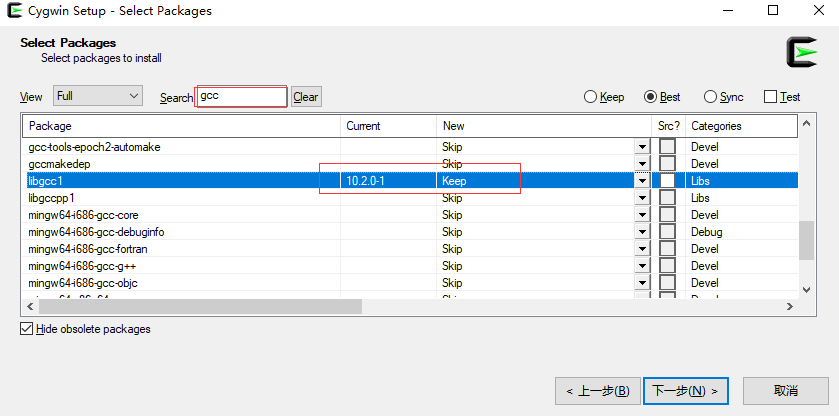
Task: Click Skip action for gccmakedep
Action: coord(452,164)
